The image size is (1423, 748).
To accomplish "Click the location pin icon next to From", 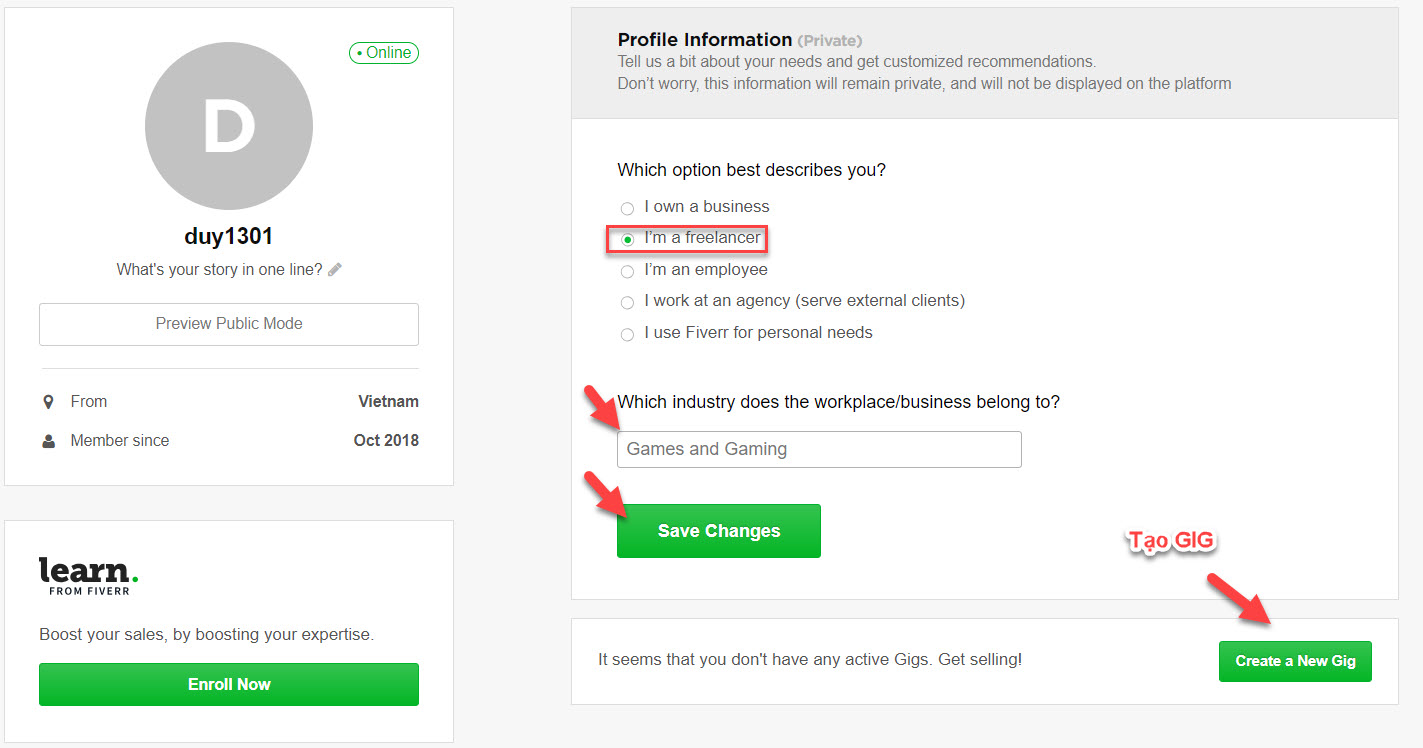I will tap(48, 402).
